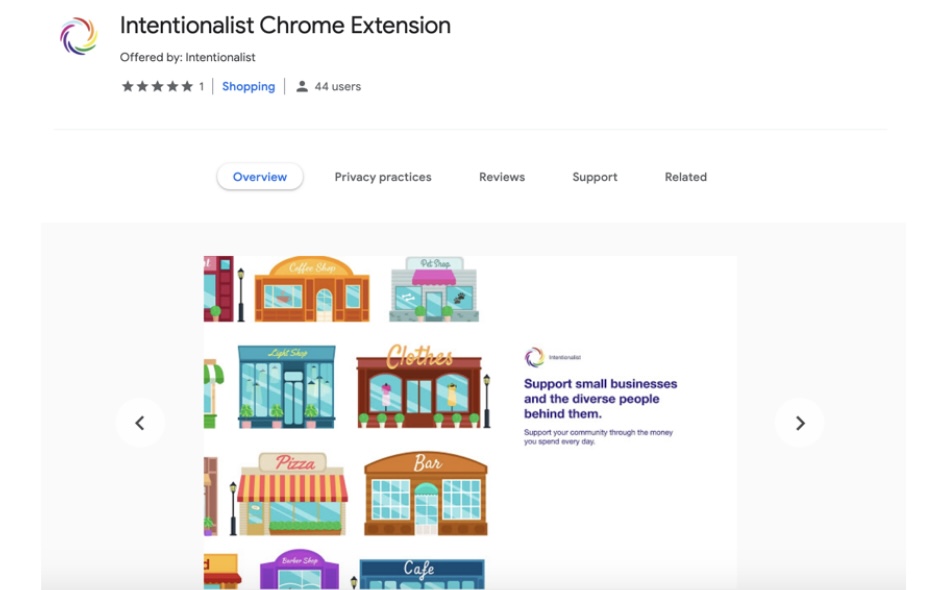Click the 'Support small businesses' headline in slide
Viewport: 940px width, 590px height.
[x=600, y=398]
